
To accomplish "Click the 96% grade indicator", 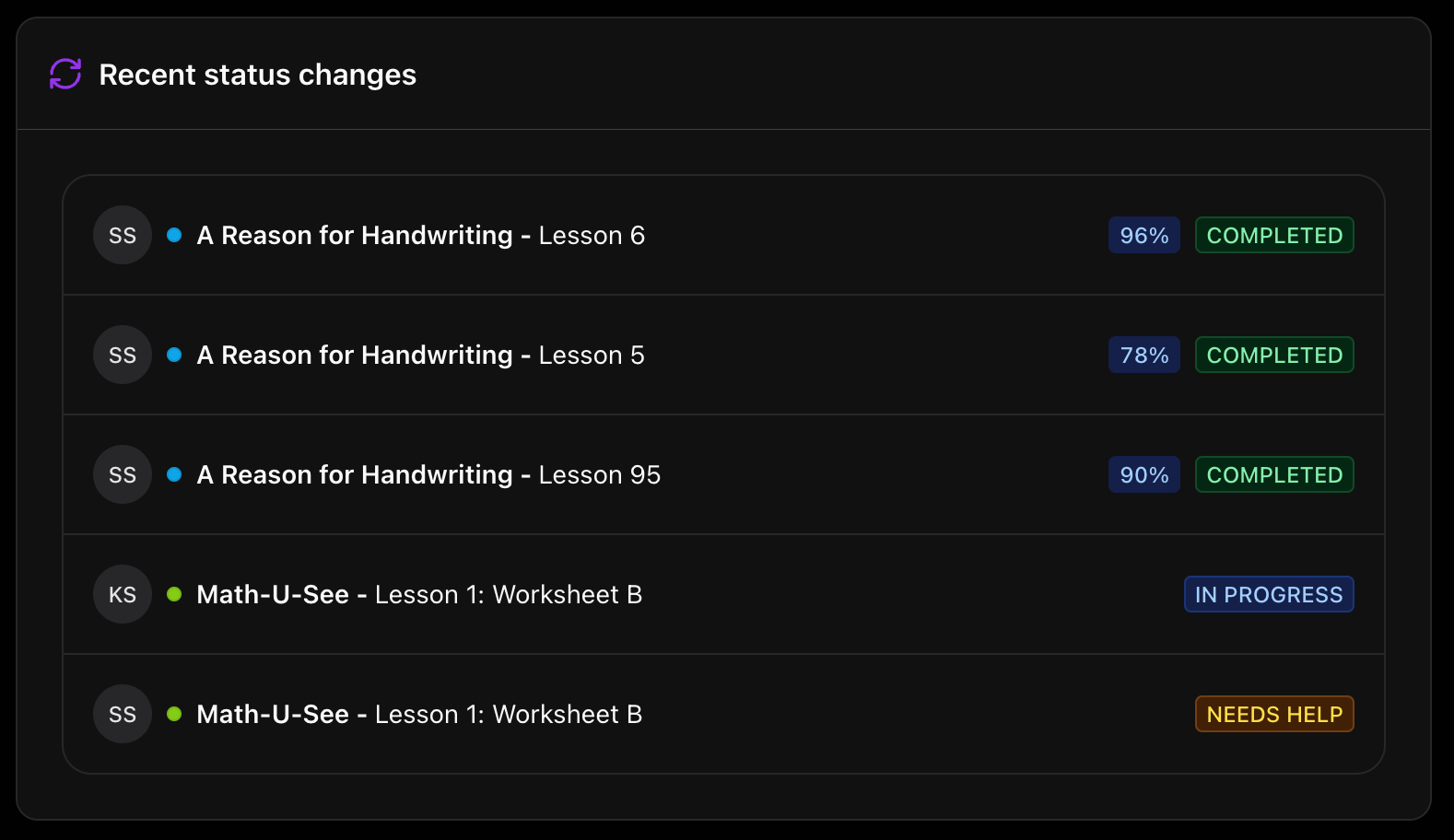I will point(1143,235).
